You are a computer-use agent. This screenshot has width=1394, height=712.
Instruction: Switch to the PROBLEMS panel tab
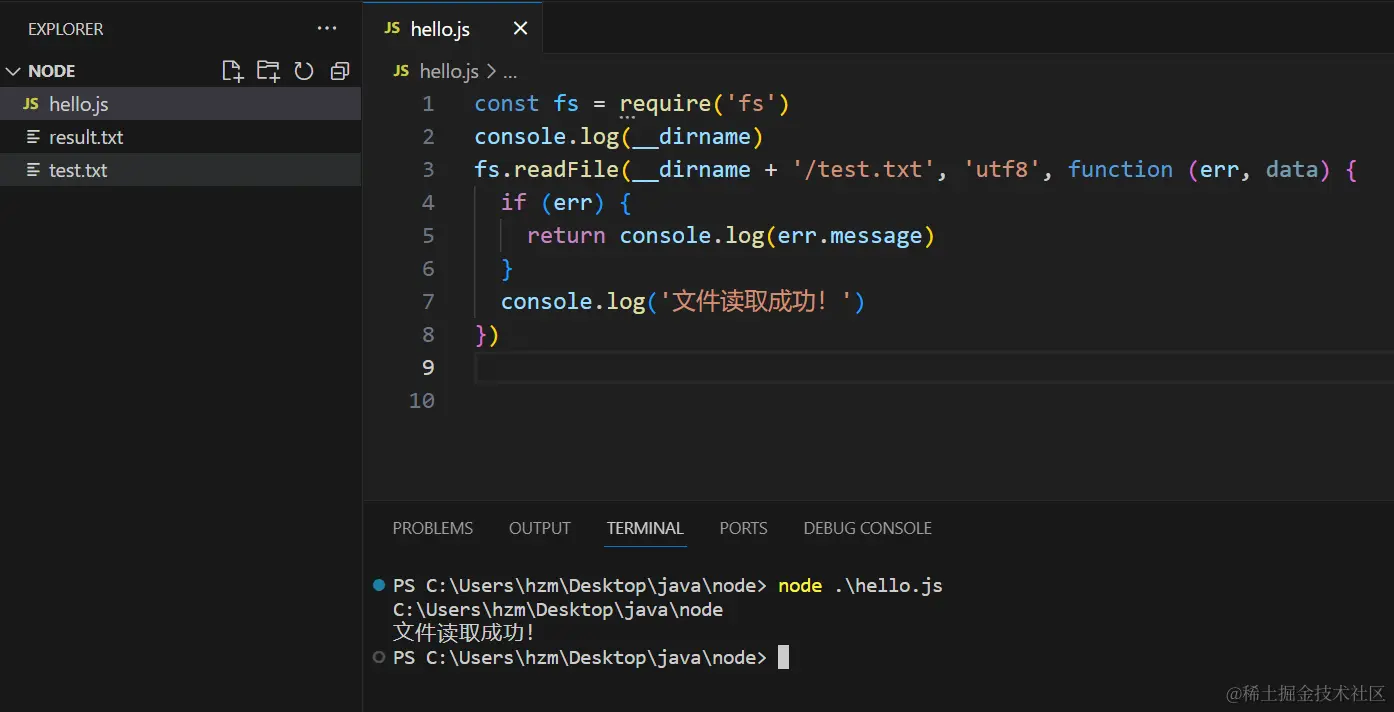point(433,528)
